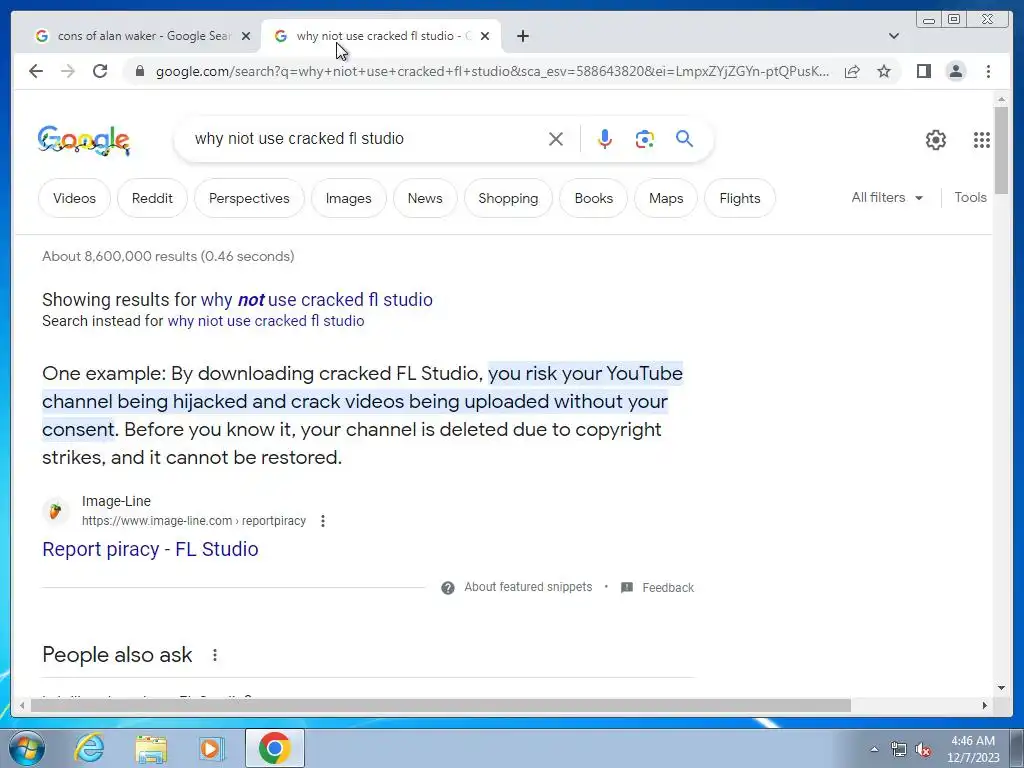Viewport: 1024px width, 768px height.
Task: Open Windows Explorer from taskbar
Action: tap(151, 749)
